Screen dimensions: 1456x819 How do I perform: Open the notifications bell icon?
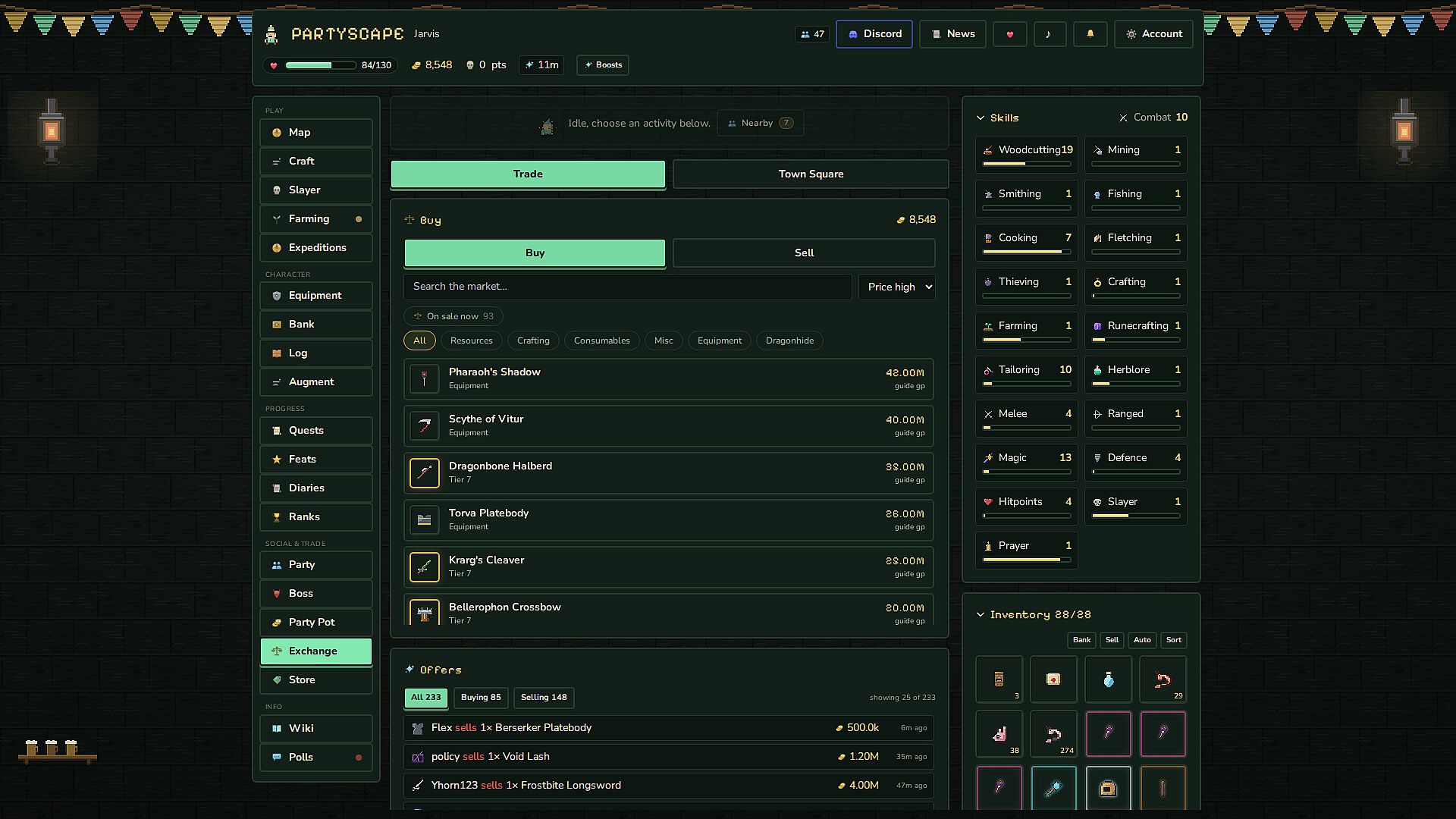coord(1090,34)
